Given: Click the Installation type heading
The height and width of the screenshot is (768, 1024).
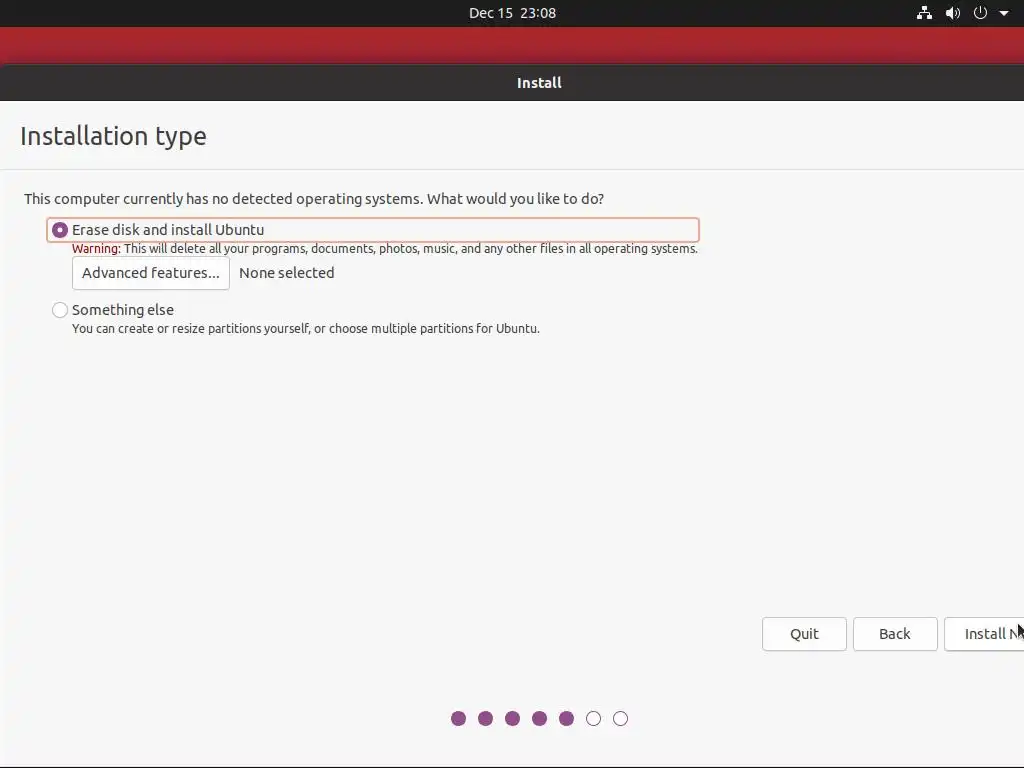Looking at the screenshot, I should (x=114, y=136).
